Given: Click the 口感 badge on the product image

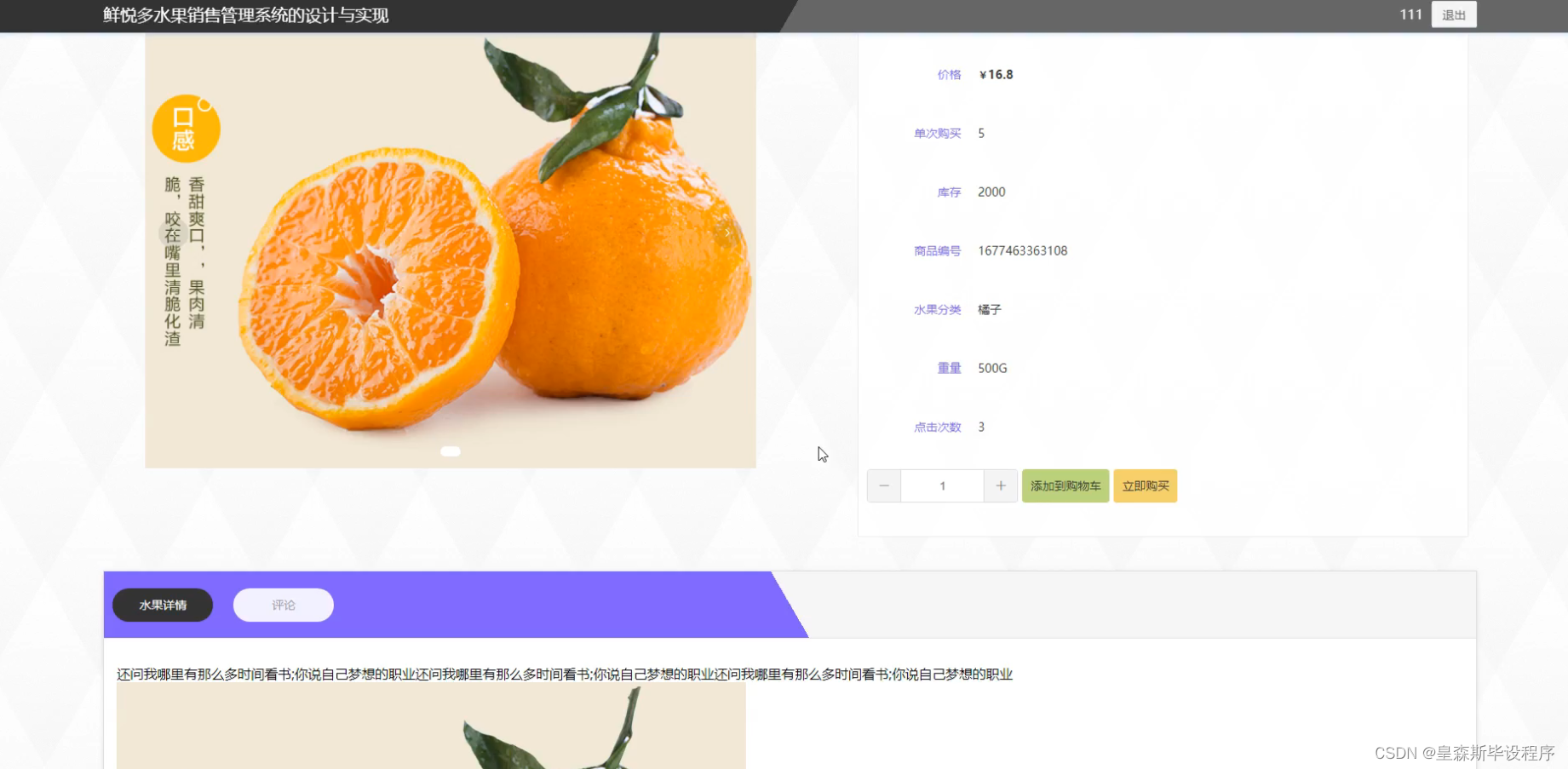Looking at the screenshot, I should [185, 127].
